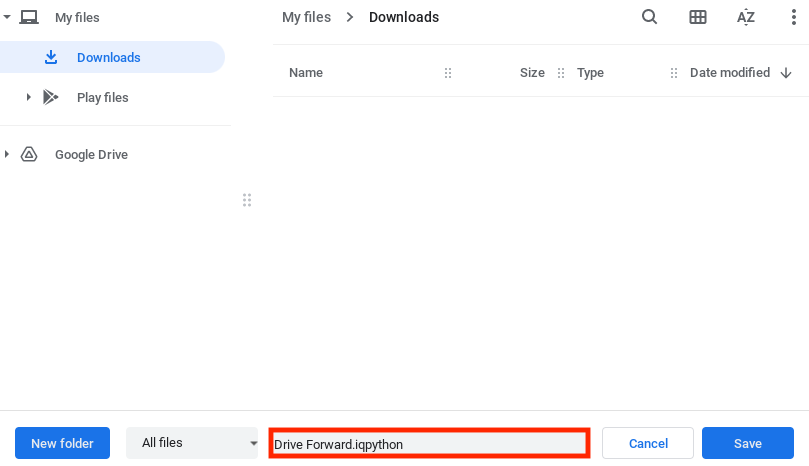Click the sidebar resize handle
This screenshot has height=466, width=809.
coord(246,200)
